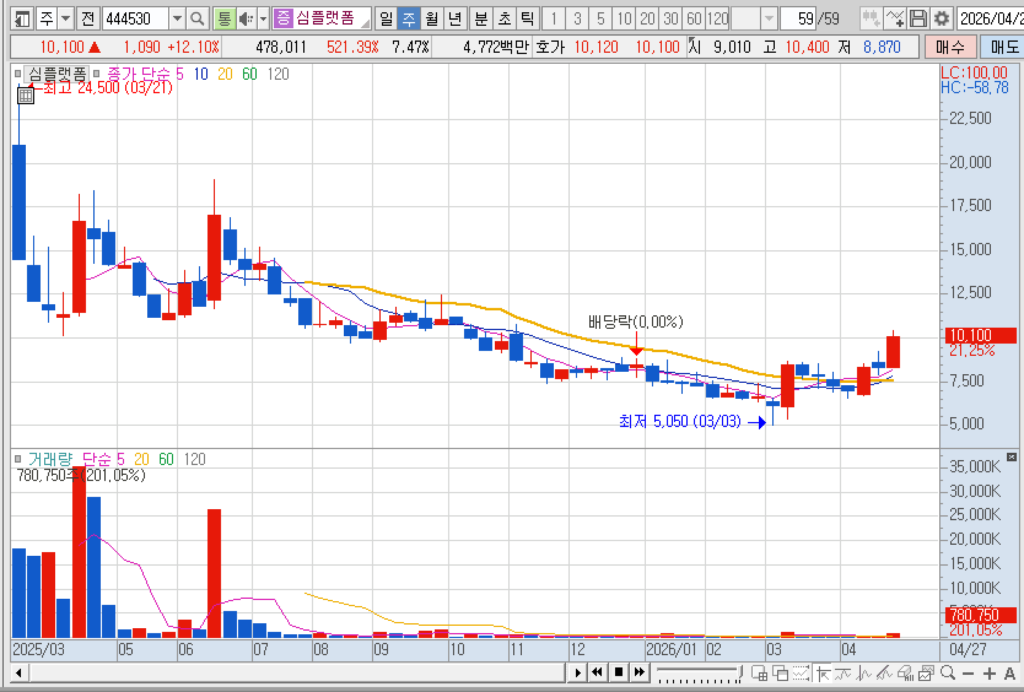
Task: Click the overlapping windows icon
Action: [x=780, y=672]
